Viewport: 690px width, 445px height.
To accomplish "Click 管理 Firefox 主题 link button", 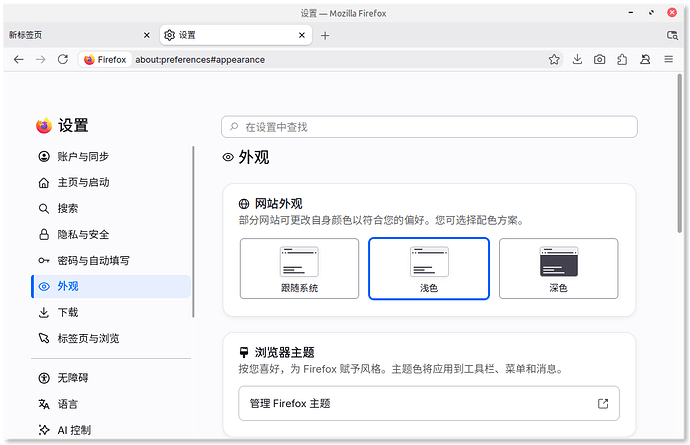I will (429, 403).
